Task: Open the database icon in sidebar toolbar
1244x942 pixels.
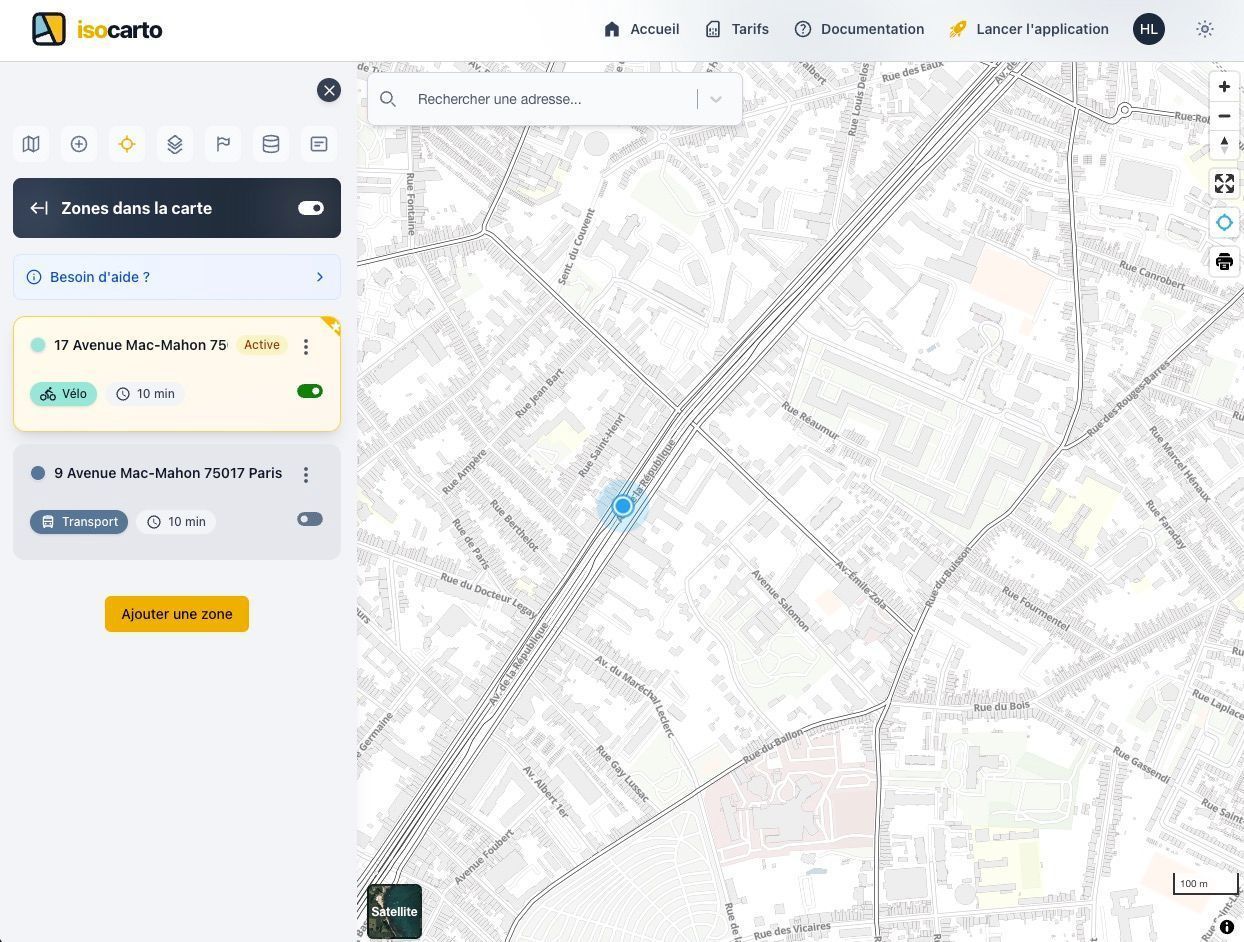Action: (x=271, y=144)
